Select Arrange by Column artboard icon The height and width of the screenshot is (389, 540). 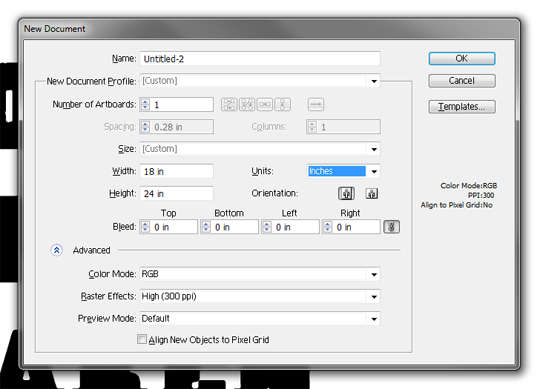[x=282, y=104]
